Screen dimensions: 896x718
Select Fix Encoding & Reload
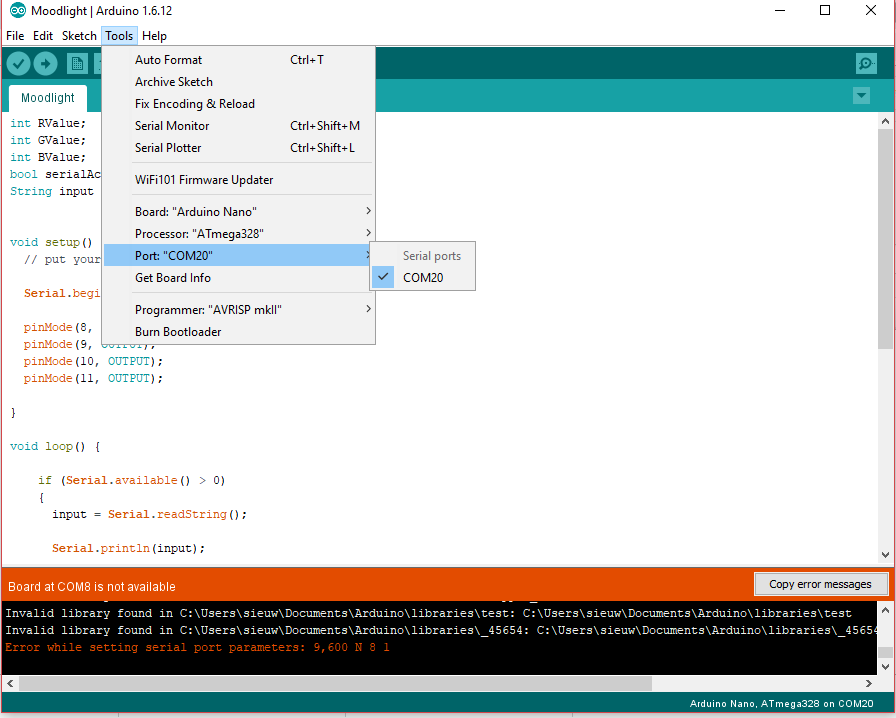[239, 104]
